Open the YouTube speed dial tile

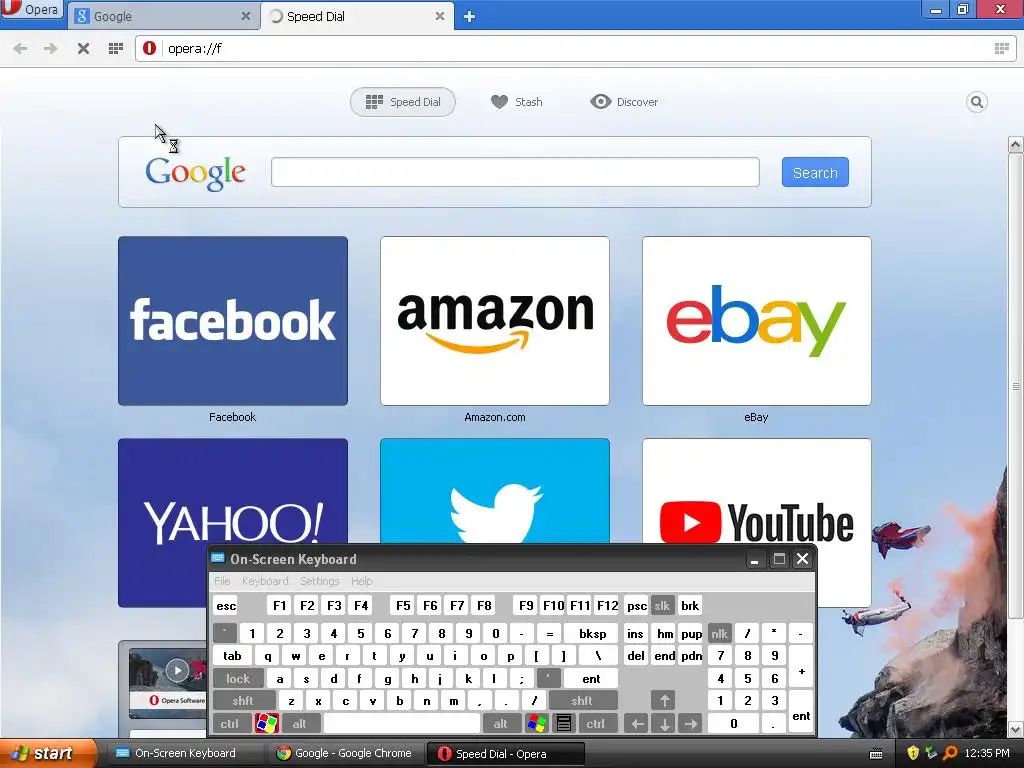coord(756,490)
